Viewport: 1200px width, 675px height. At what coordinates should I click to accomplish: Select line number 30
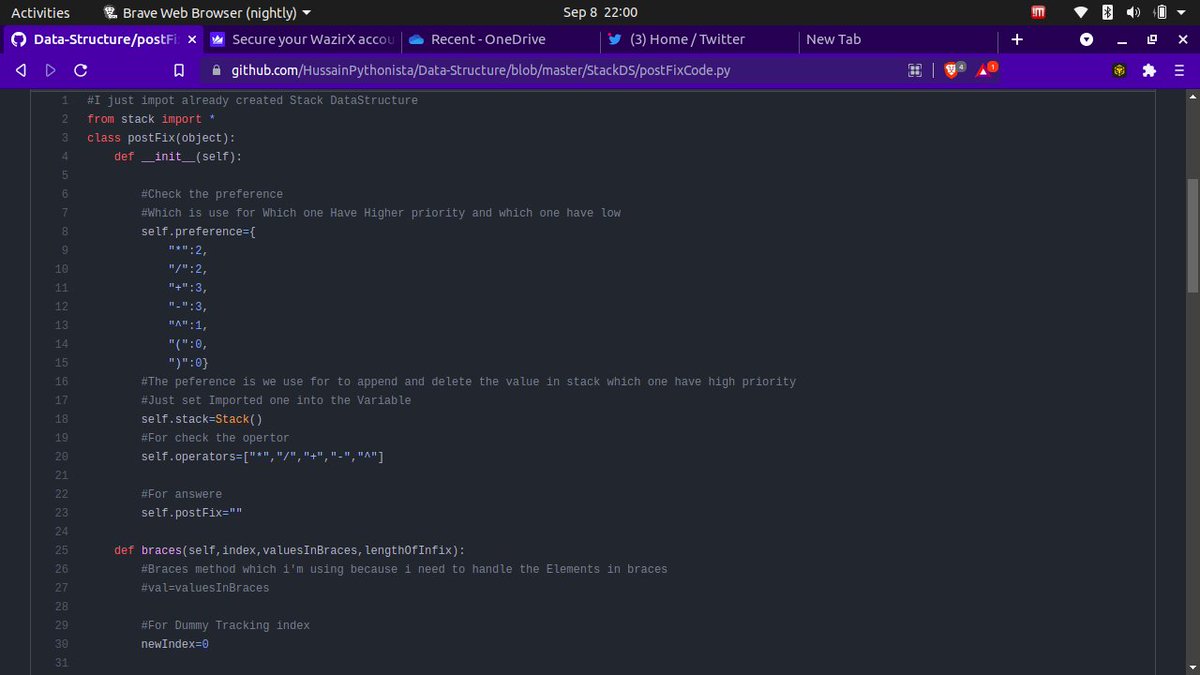(62, 644)
